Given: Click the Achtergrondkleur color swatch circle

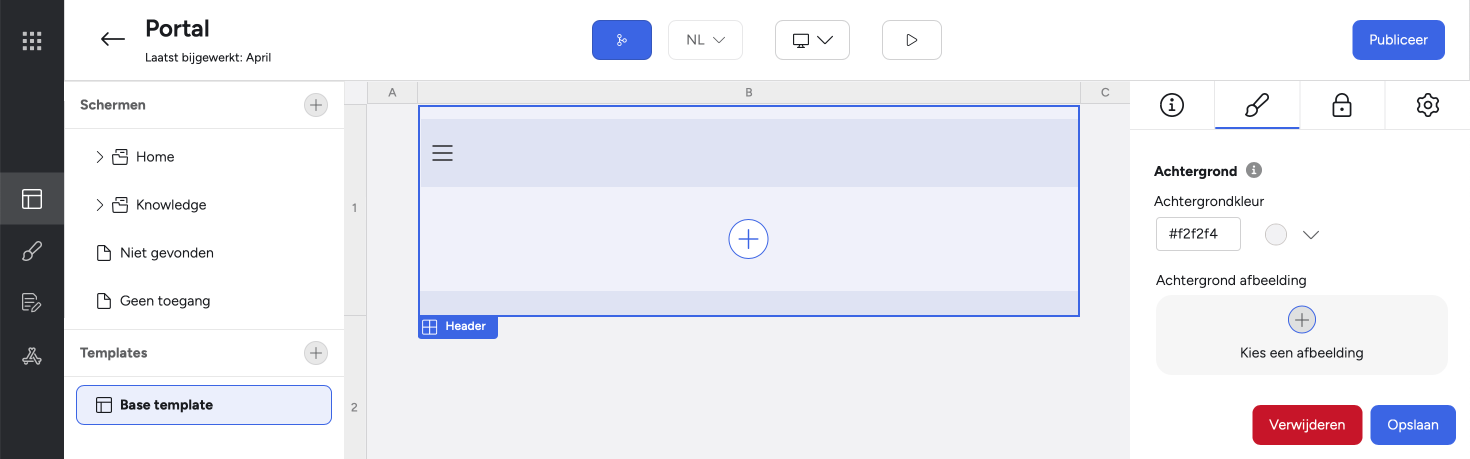Looking at the screenshot, I should pos(1276,235).
